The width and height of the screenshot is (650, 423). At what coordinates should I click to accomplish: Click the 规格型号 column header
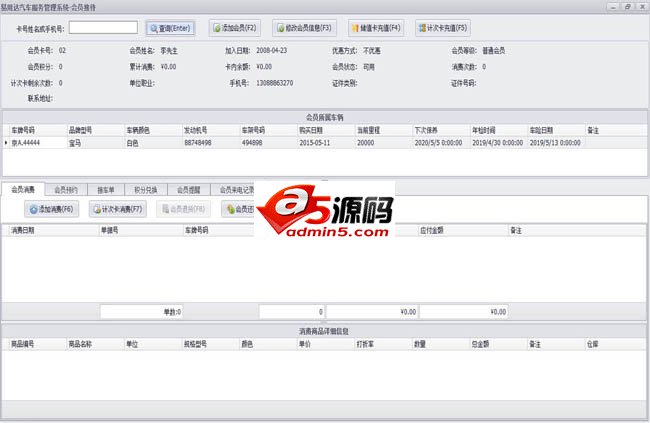pyautogui.click(x=211, y=344)
